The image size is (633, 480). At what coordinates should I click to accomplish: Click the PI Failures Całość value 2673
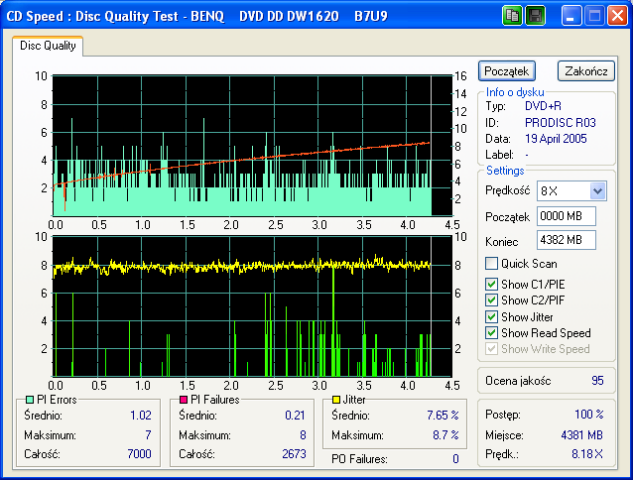(x=294, y=454)
